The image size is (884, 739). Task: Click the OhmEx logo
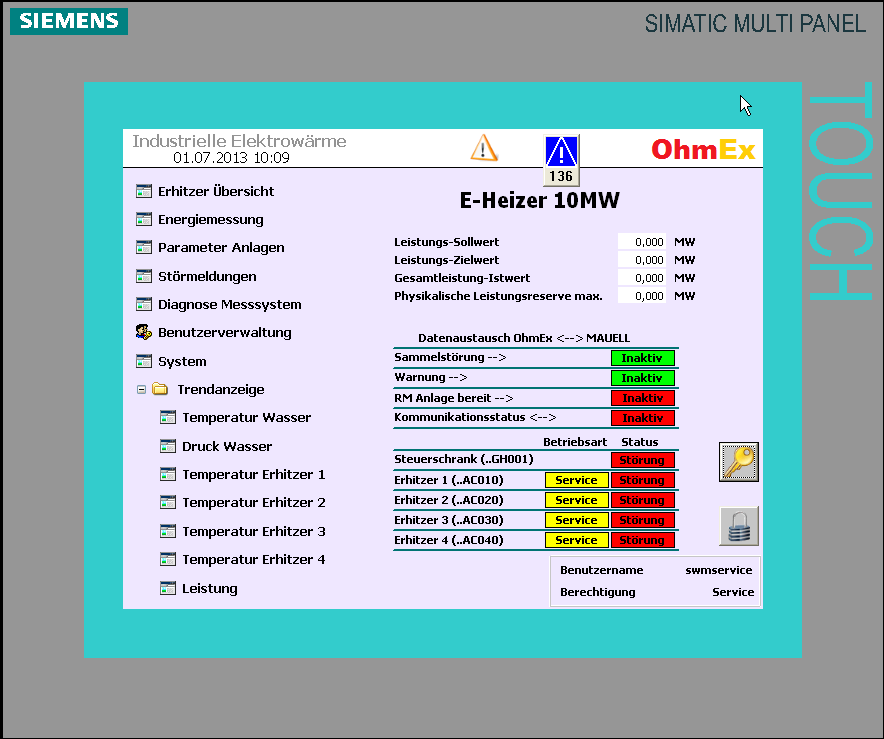703,149
